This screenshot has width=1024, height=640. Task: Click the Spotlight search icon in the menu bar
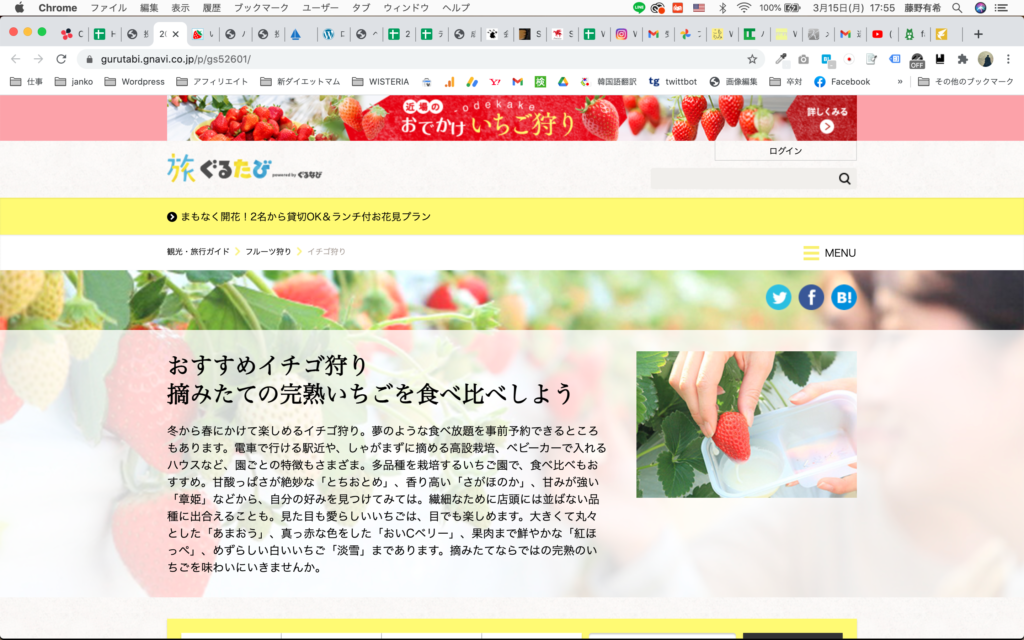point(956,7)
